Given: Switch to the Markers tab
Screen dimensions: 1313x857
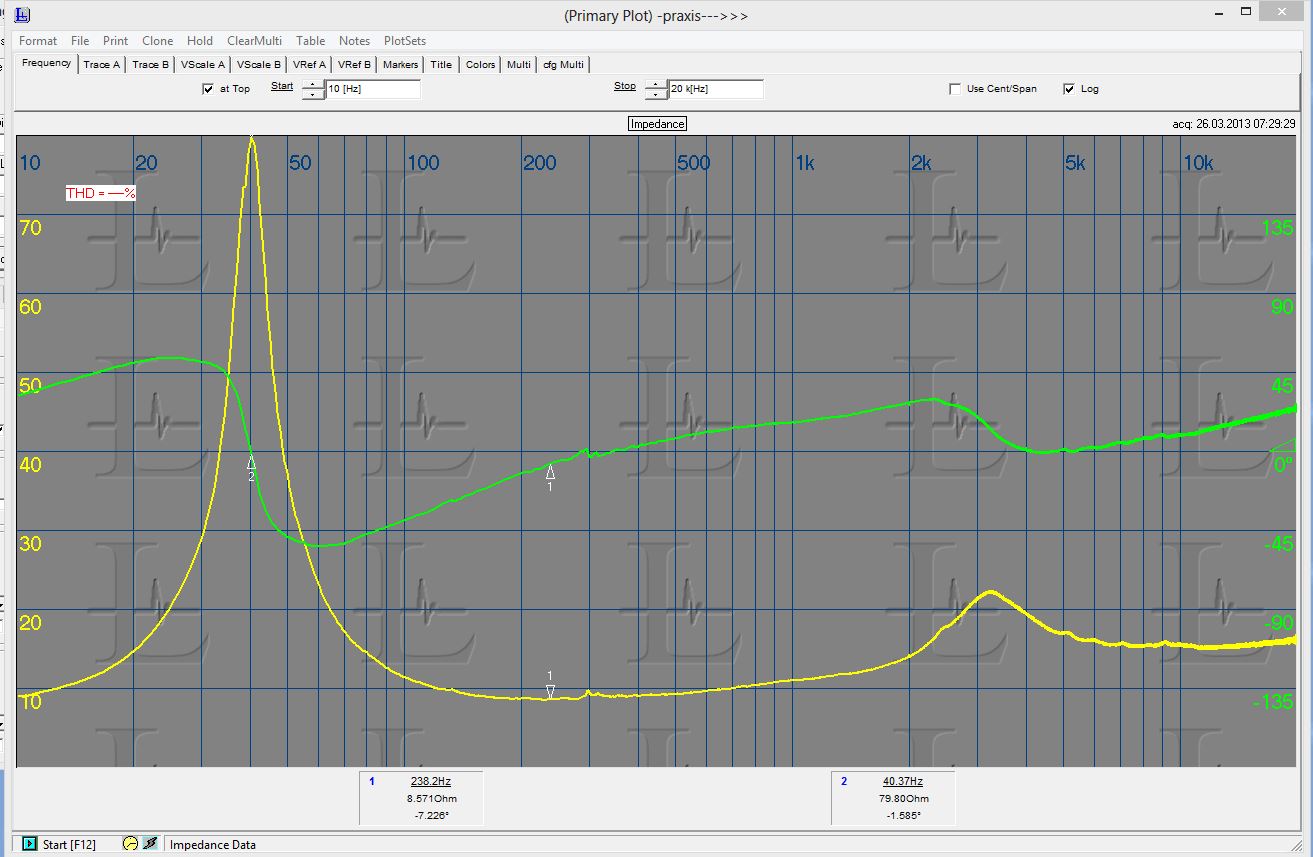Looking at the screenshot, I should pyautogui.click(x=401, y=64).
